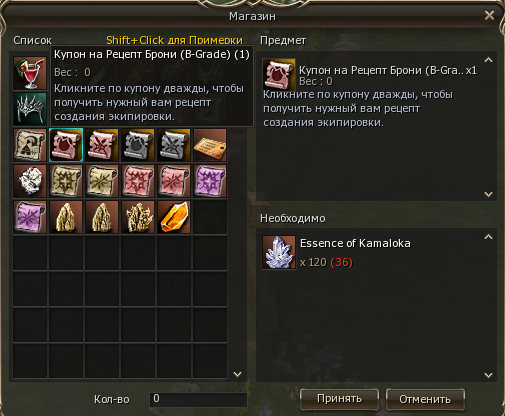Click the item description panel down arrow

[x=488, y=194]
